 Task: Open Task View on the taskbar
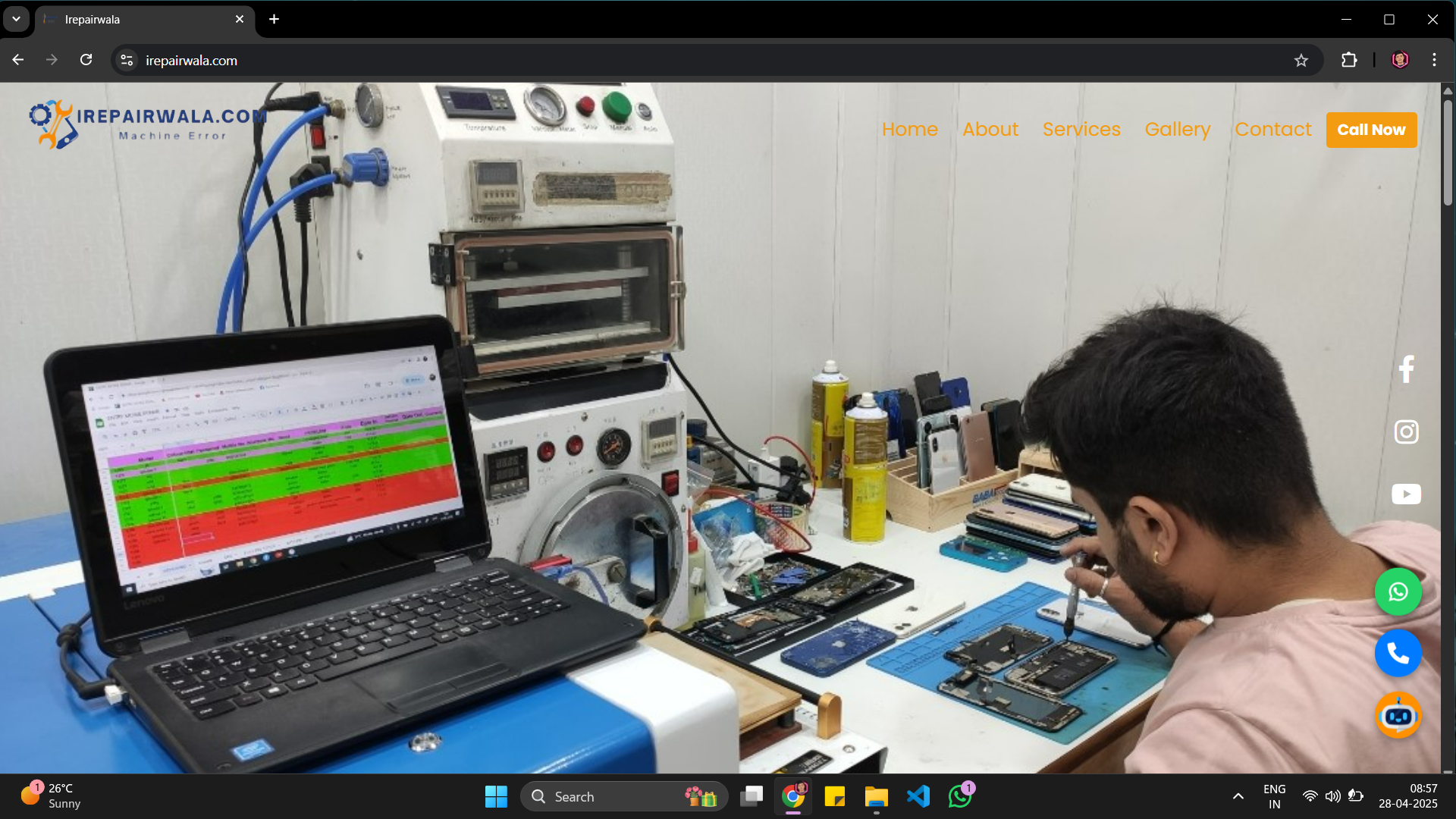pos(752,796)
